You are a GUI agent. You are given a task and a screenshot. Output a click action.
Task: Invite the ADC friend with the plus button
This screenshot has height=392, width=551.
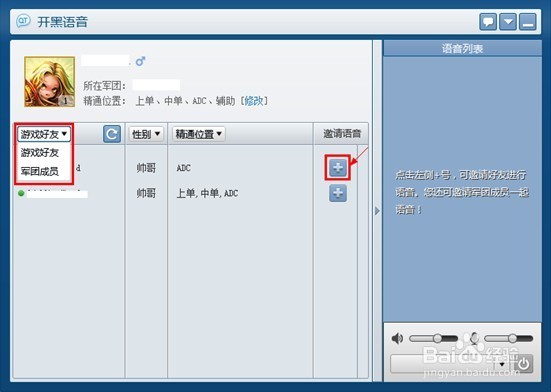338,168
